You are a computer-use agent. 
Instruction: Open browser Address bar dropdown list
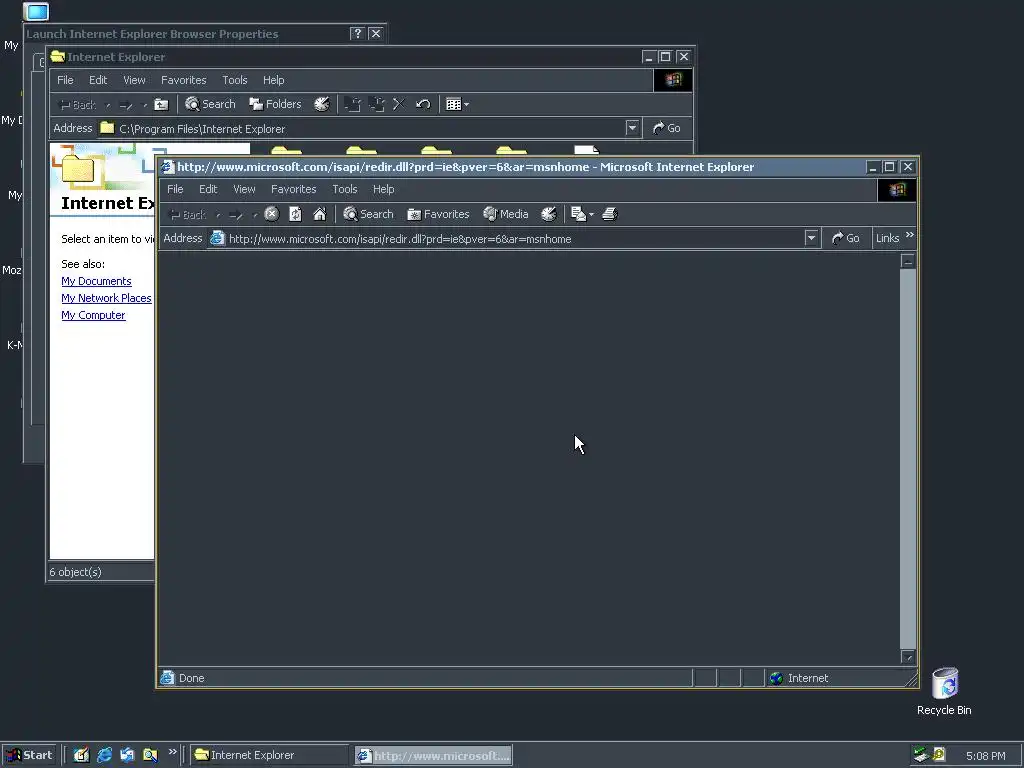point(811,238)
